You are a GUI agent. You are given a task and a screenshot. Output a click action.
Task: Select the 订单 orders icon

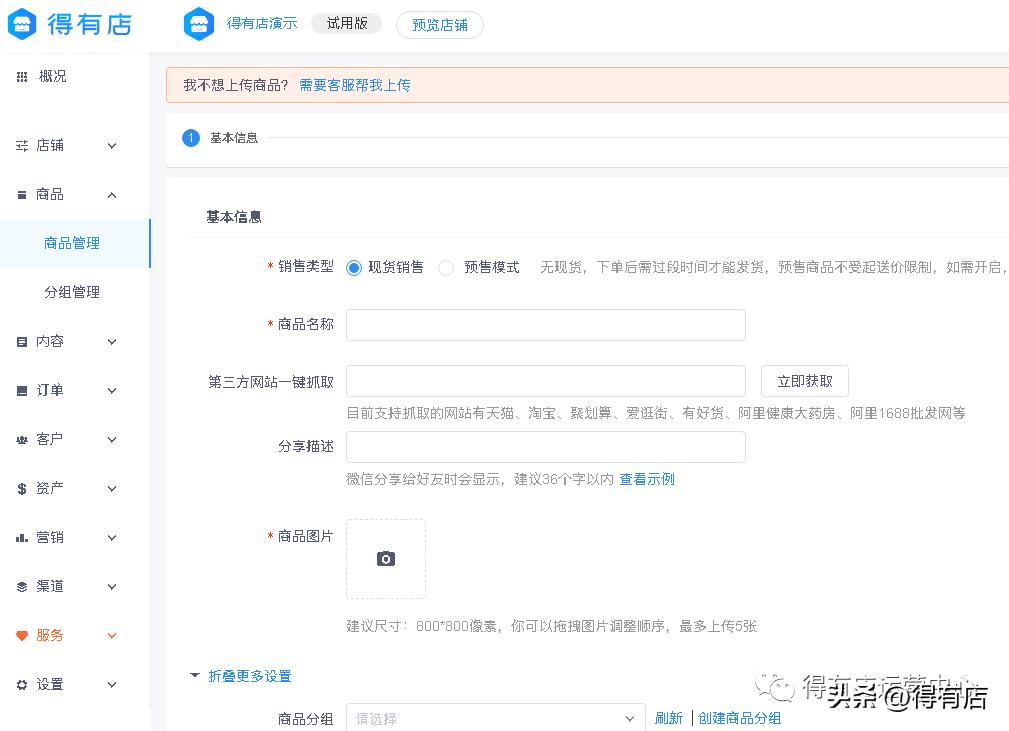22,390
